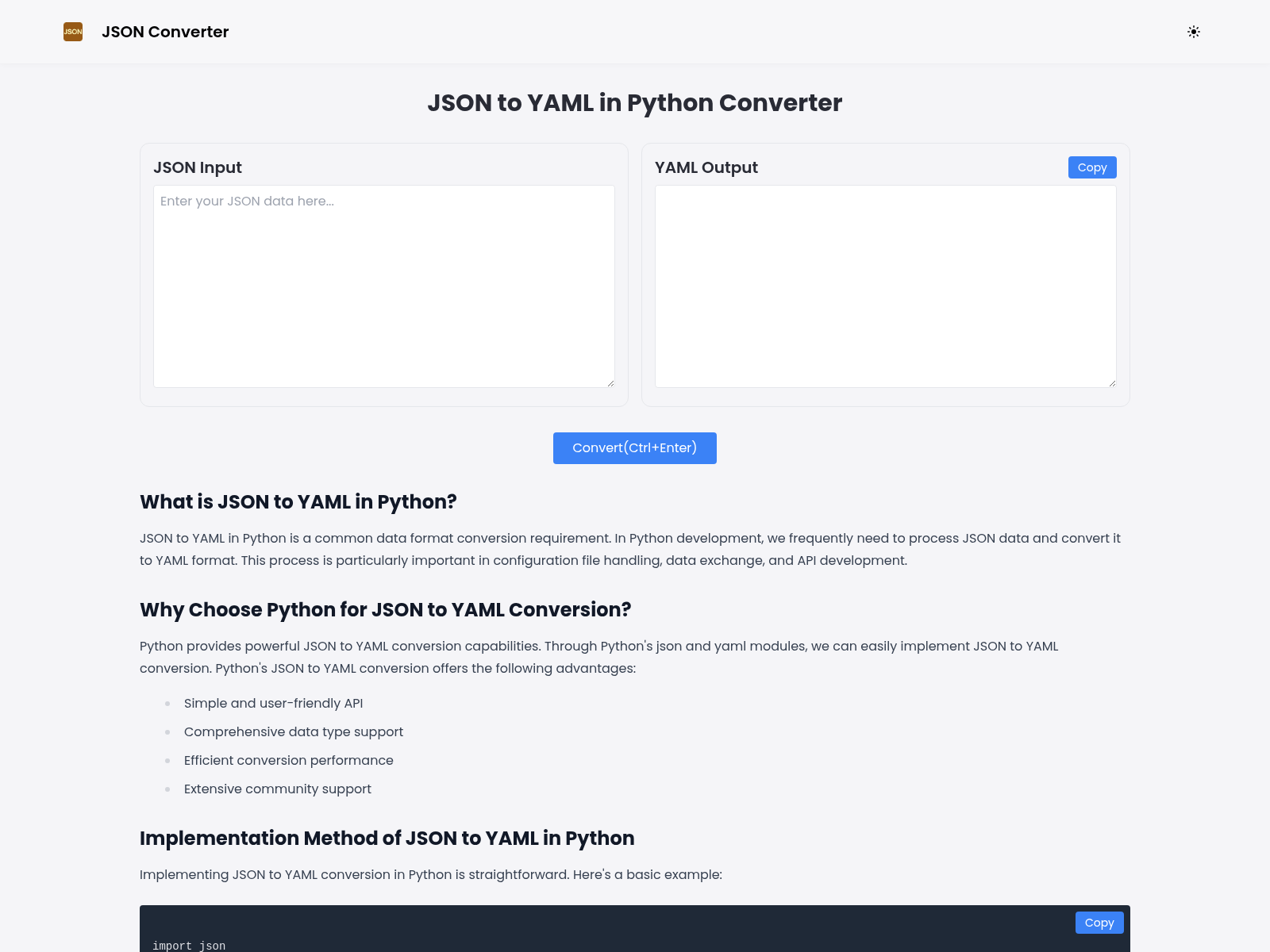Copy the YAML Output content
The image size is (1270, 952).
click(1091, 167)
